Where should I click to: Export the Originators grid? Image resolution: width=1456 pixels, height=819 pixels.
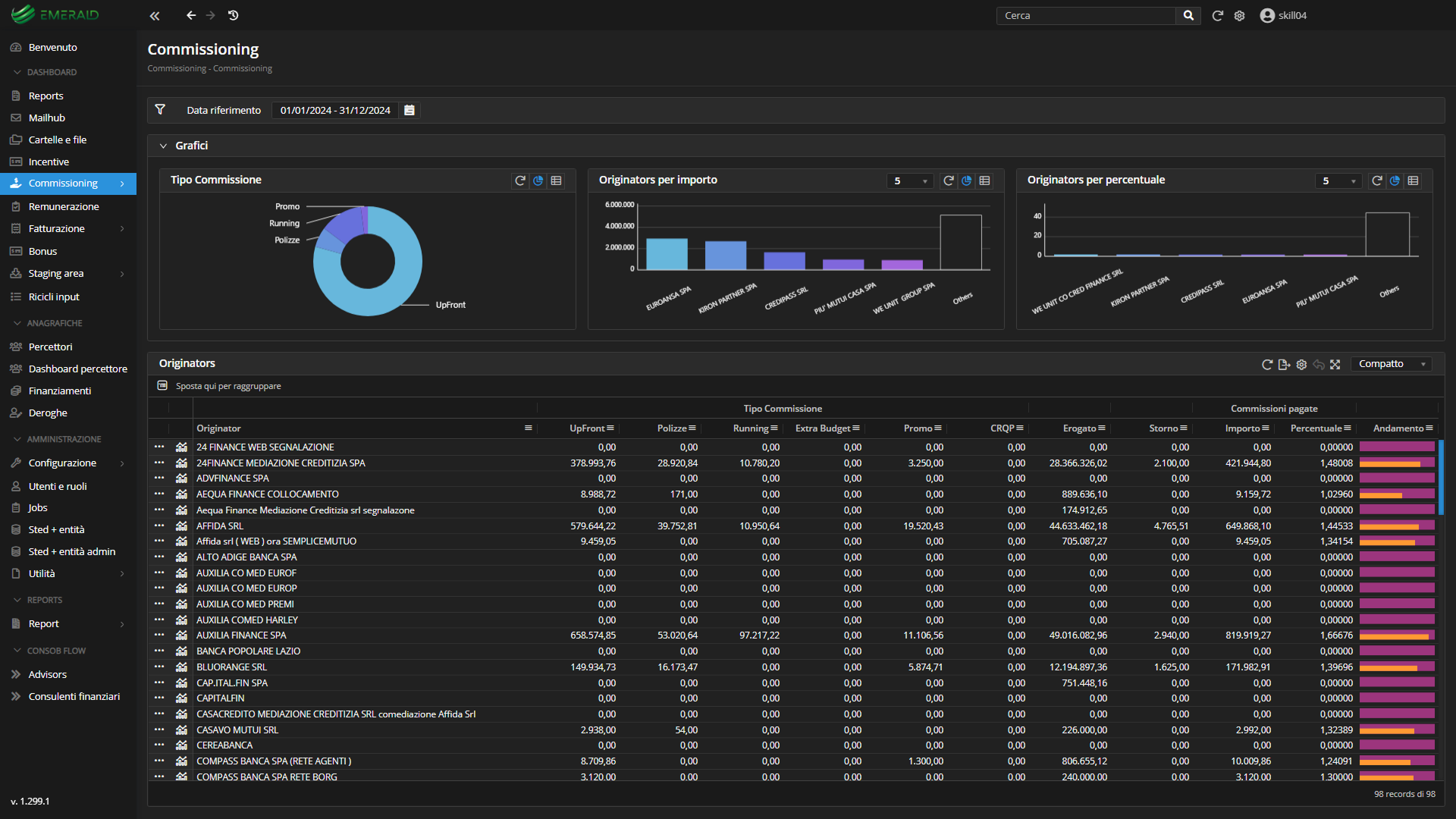1284,364
